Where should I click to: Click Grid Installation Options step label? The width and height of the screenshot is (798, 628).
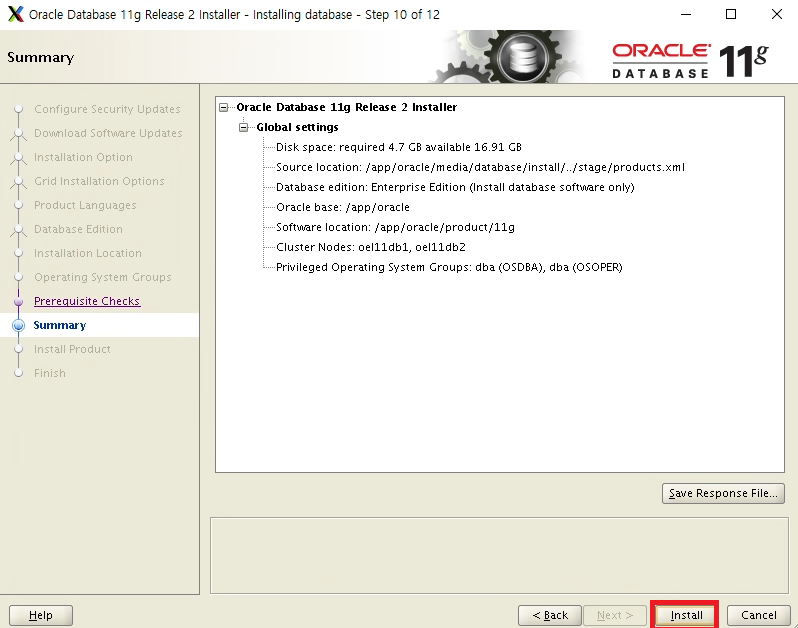coord(99,181)
